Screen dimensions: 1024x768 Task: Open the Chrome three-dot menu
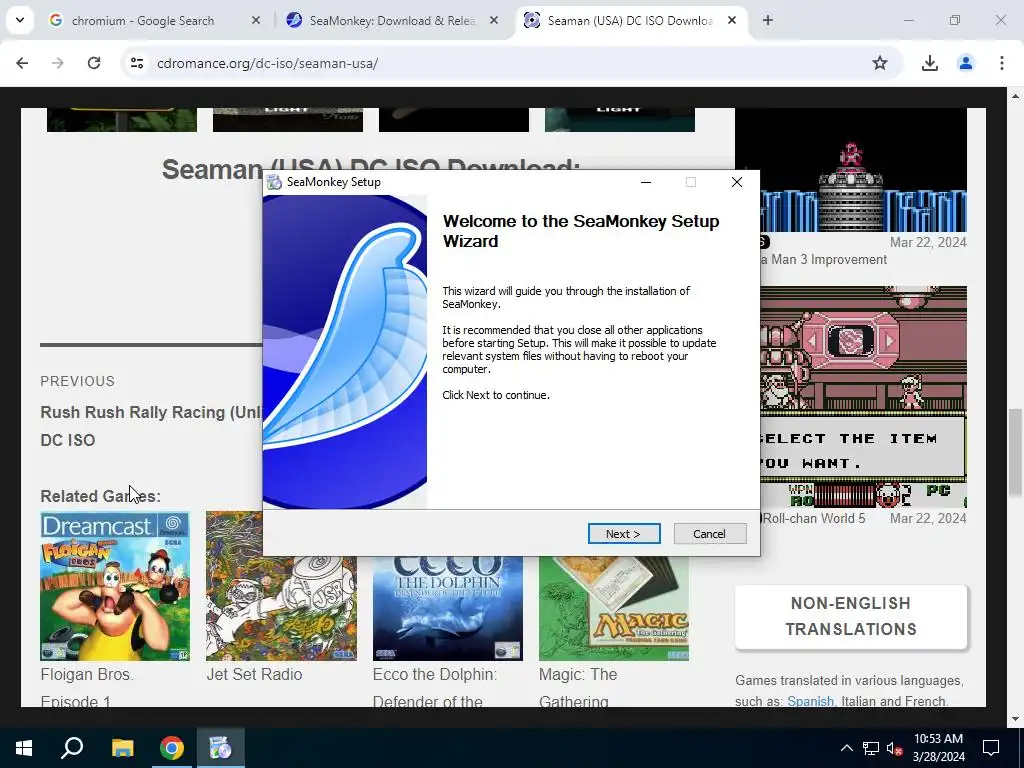(1002, 63)
